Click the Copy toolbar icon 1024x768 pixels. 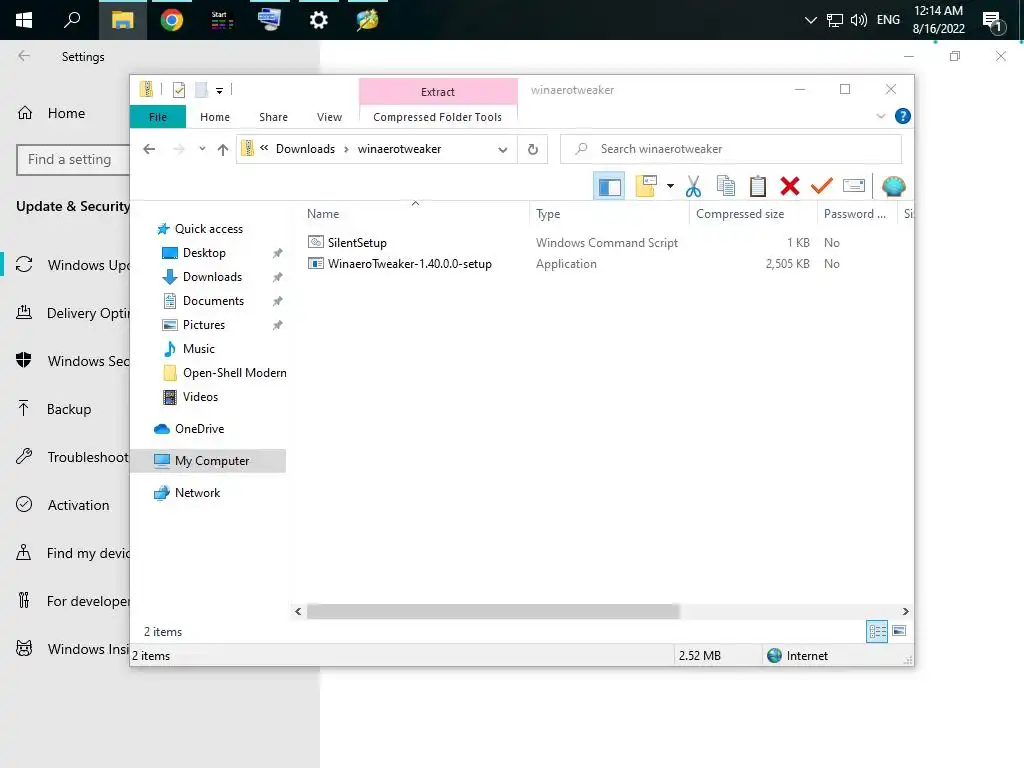(726, 186)
